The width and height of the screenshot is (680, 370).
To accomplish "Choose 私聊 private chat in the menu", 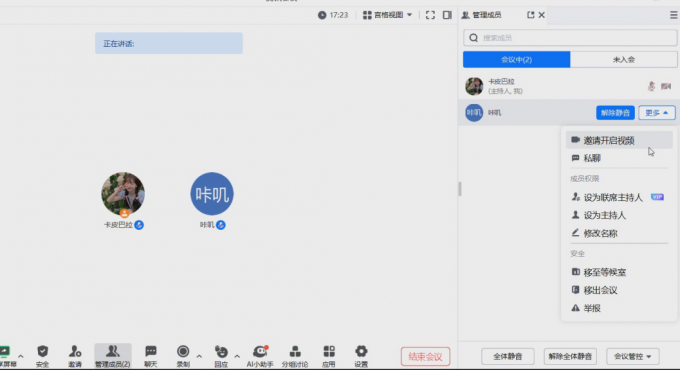I will [619, 158].
